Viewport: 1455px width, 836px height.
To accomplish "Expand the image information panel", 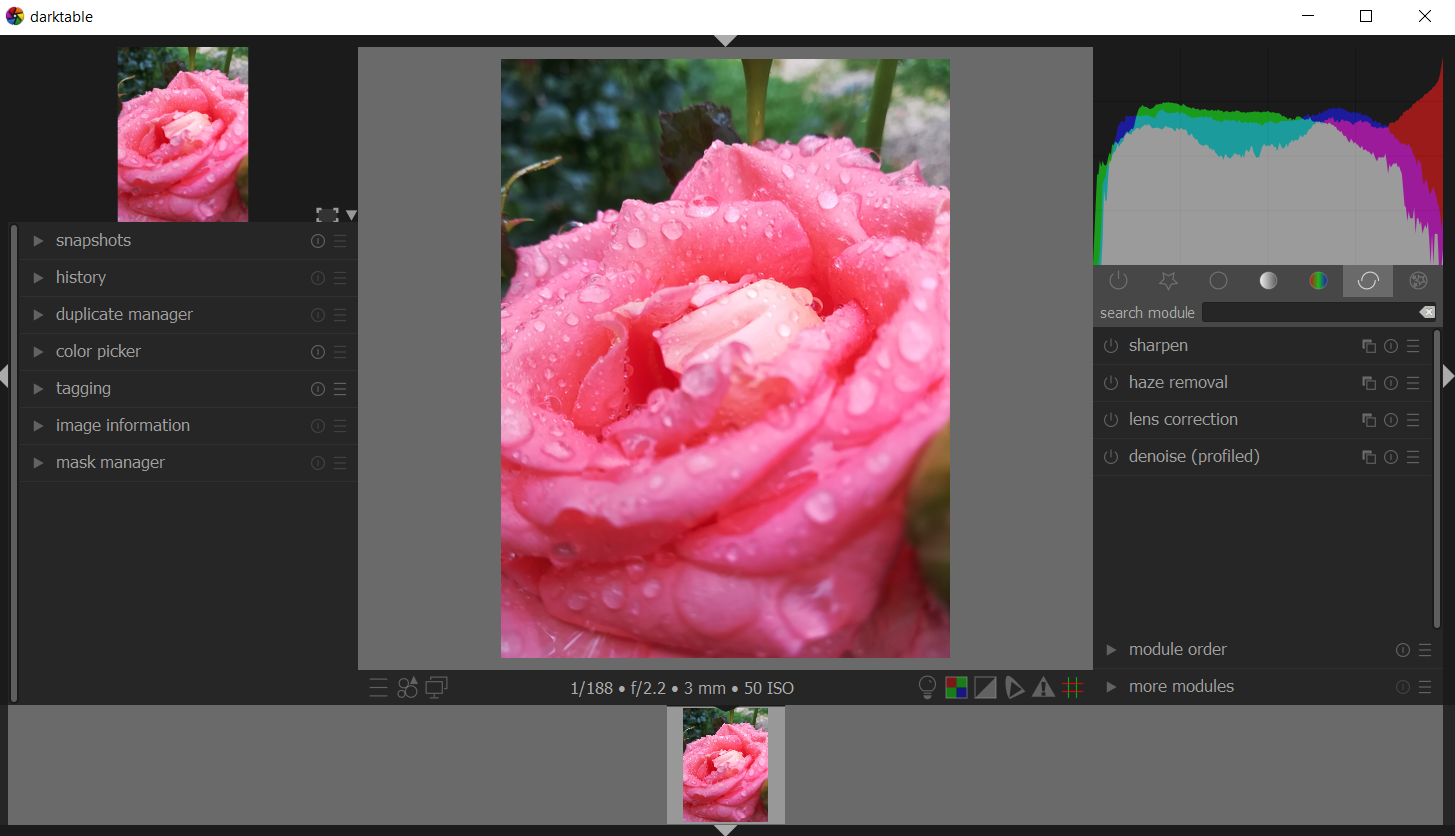I will coord(122,425).
